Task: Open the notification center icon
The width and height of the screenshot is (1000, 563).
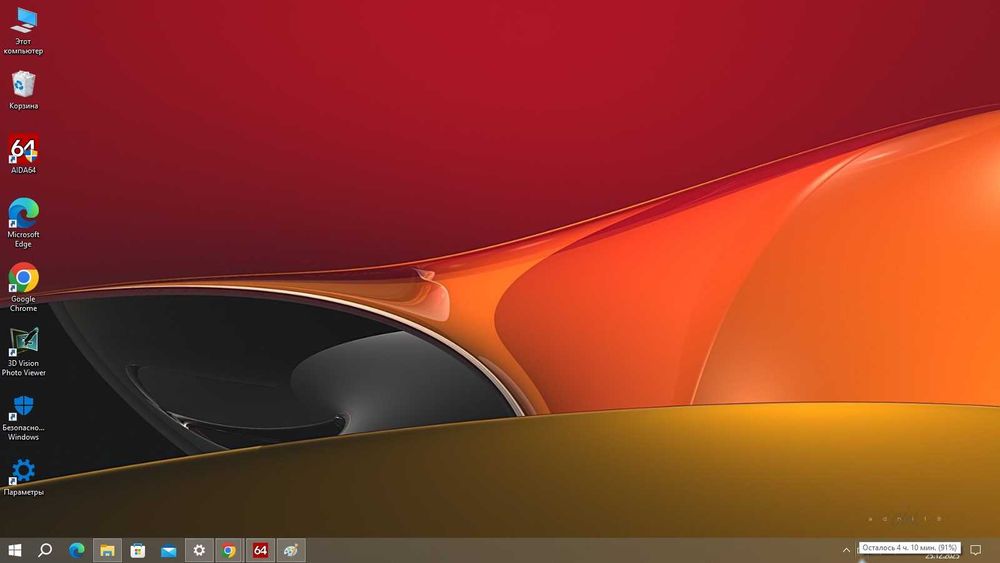Action: pyautogui.click(x=976, y=550)
